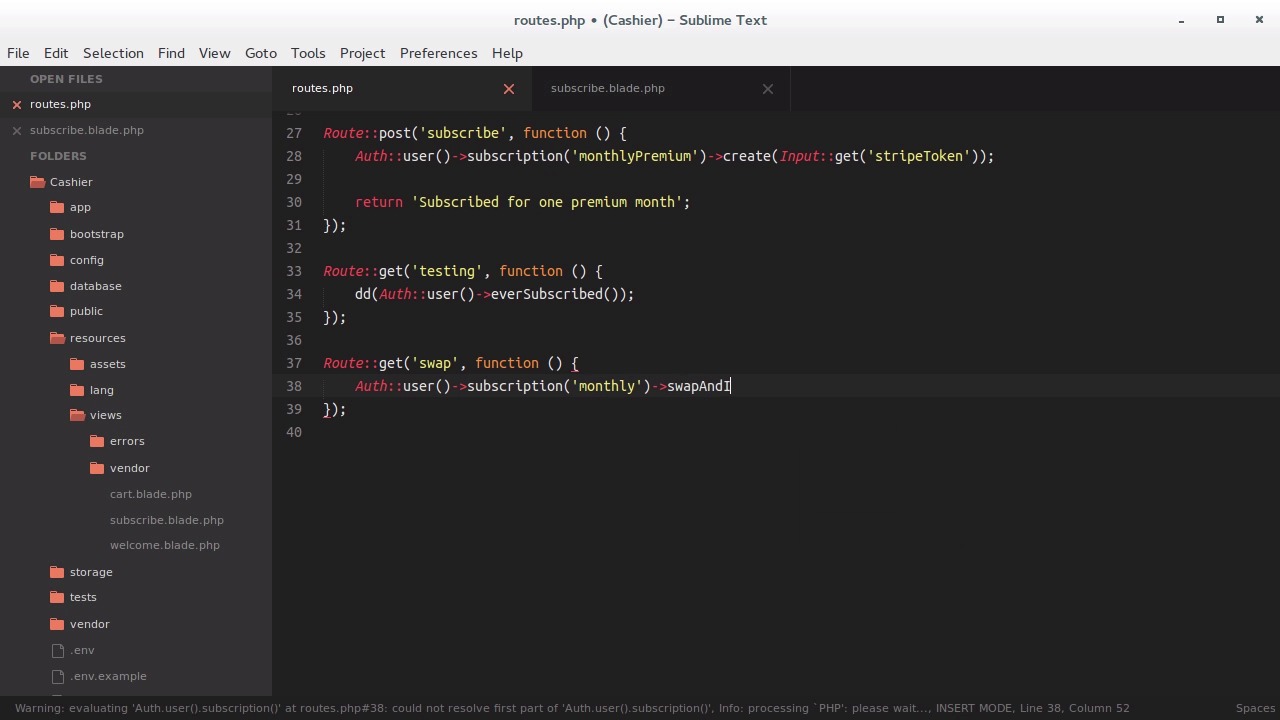Viewport: 1280px width, 720px height.
Task: Click the swapAndI text on line 38
Action: click(x=699, y=386)
